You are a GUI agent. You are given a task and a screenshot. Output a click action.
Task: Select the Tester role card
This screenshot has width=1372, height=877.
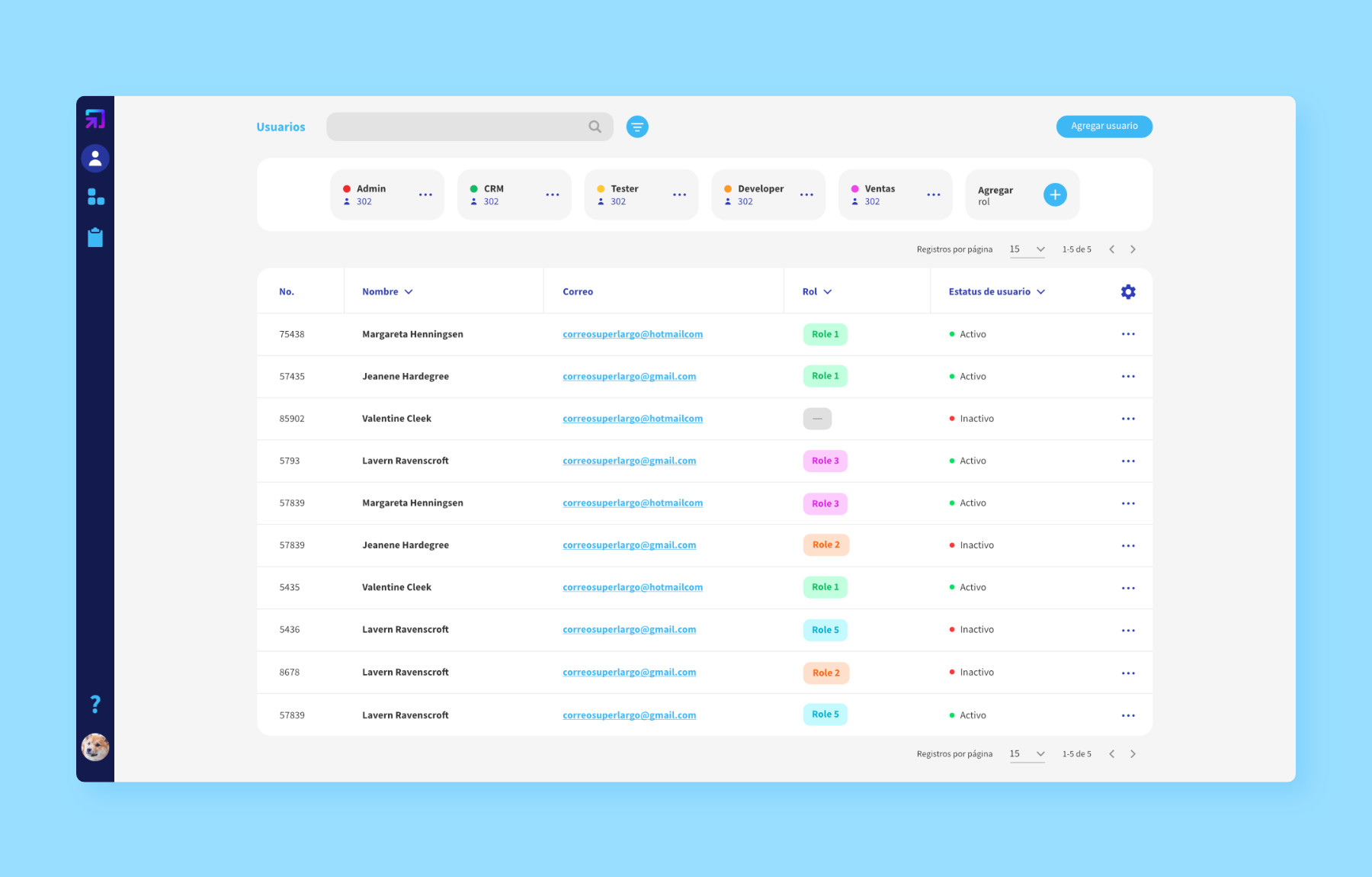(x=642, y=194)
